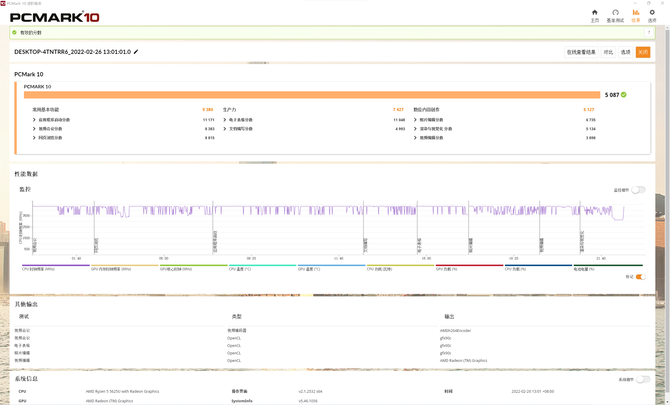Click the green checkmark beside score 5 087

tap(624, 95)
